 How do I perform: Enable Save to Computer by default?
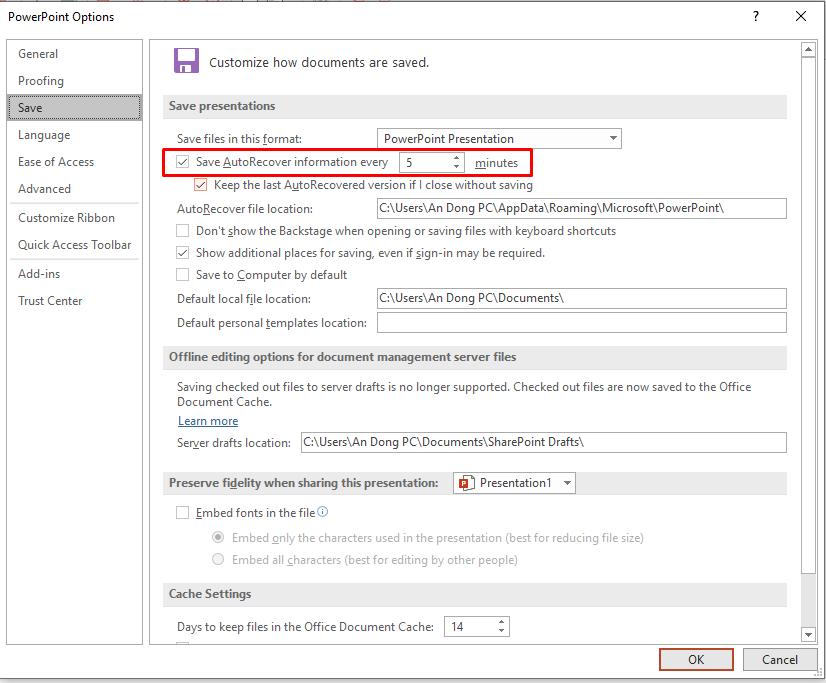coord(183,275)
